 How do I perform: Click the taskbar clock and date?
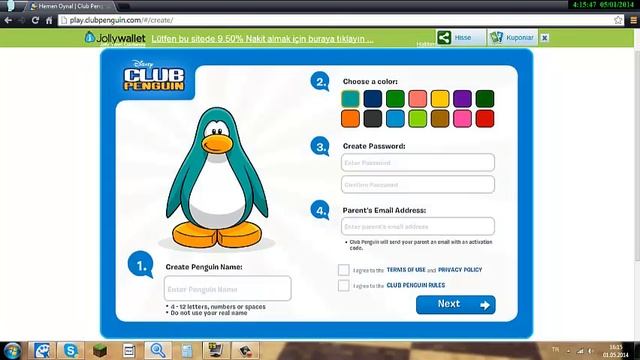pos(616,351)
